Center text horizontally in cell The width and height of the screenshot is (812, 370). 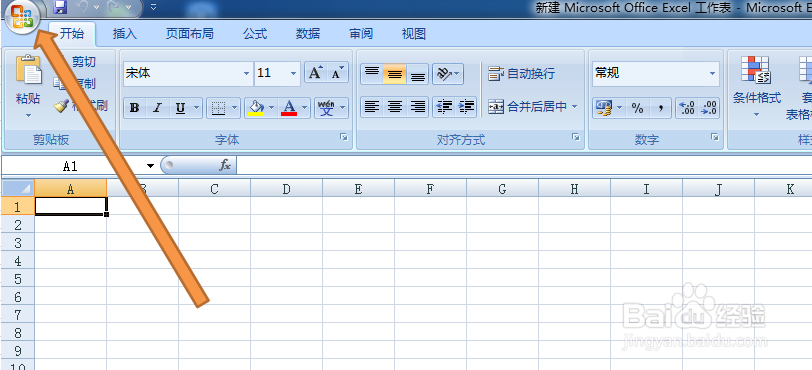pyautogui.click(x=395, y=107)
